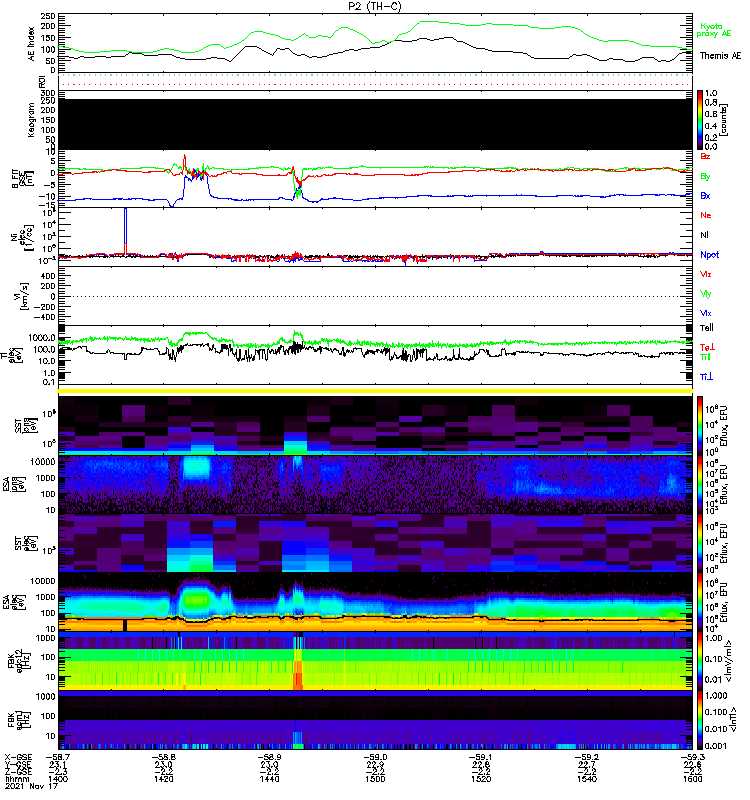This screenshot has height=800, width=750.
Task: Pick the red Ne legend label
Action: (x=706, y=215)
